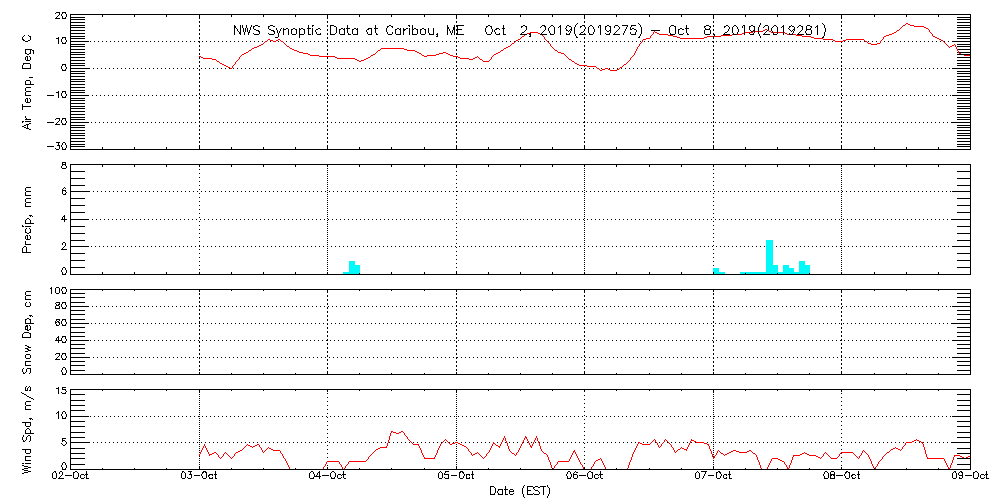Select the 08-Oct date tick label
The width and height of the screenshot is (1000, 500).
pyautogui.click(x=842, y=477)
